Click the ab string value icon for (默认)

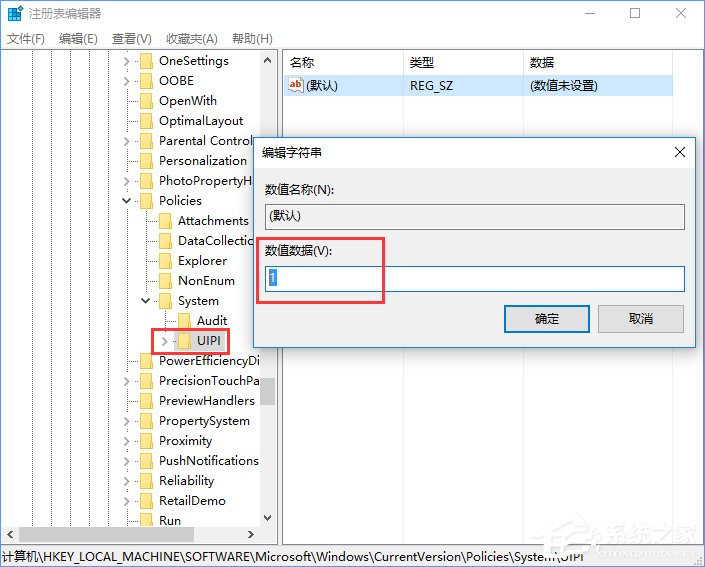[295, 85]
